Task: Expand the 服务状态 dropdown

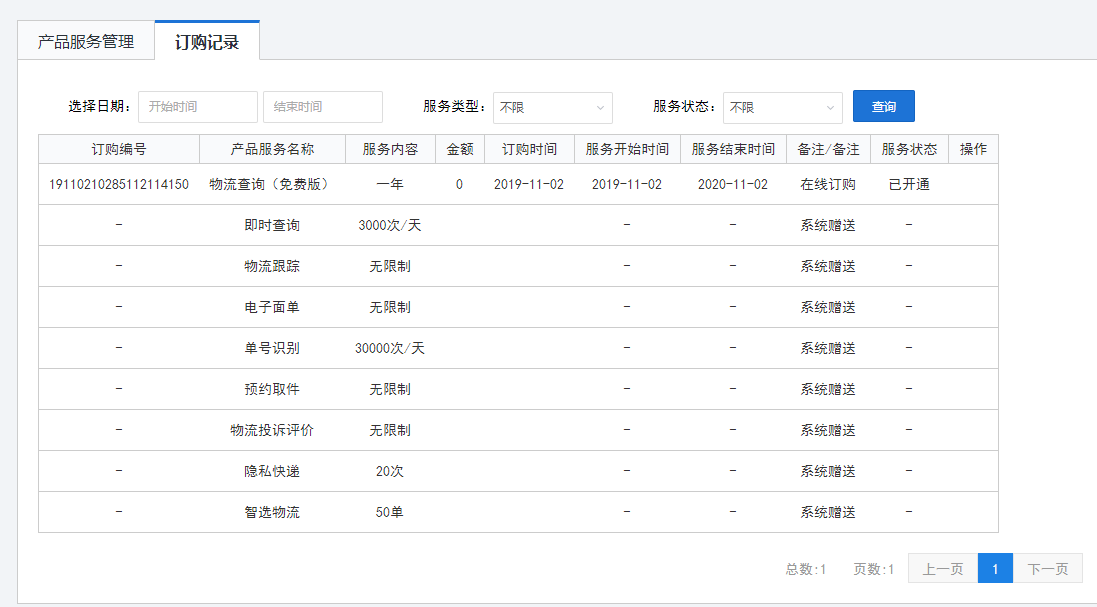Action: pyautogui.click(x=782, y=107)
